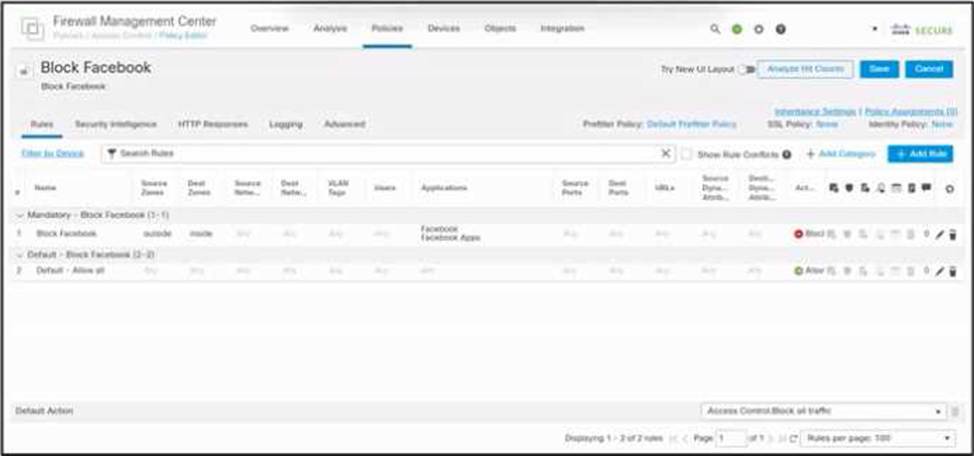Click the policy icon beside Block Facebook title
This screenshot has width=974, height=456.
tap(24, 71)
